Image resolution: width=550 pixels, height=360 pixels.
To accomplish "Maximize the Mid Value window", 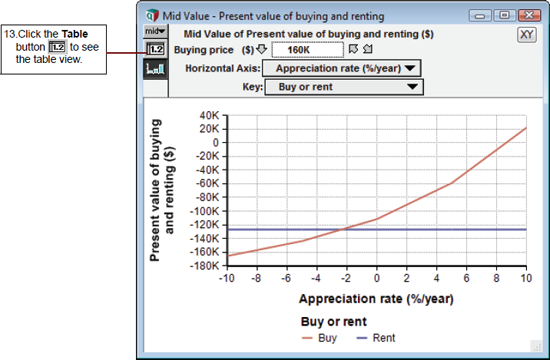I will coord(504,15).
